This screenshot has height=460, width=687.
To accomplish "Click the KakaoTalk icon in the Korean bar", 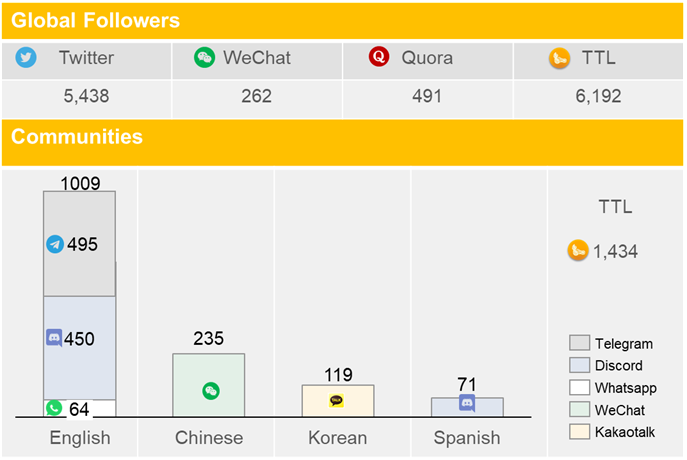I will click(x=336, y=400).
